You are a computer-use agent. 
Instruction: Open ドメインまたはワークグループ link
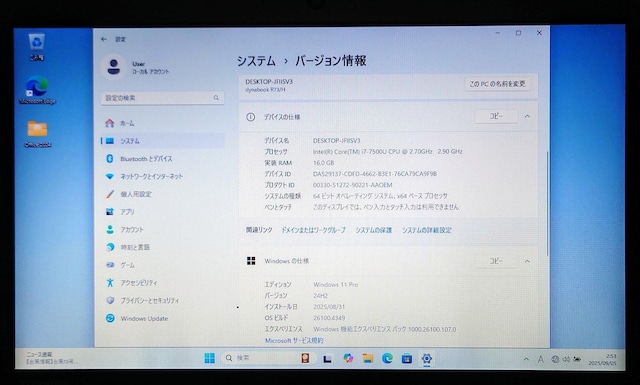tap(313, 230)
